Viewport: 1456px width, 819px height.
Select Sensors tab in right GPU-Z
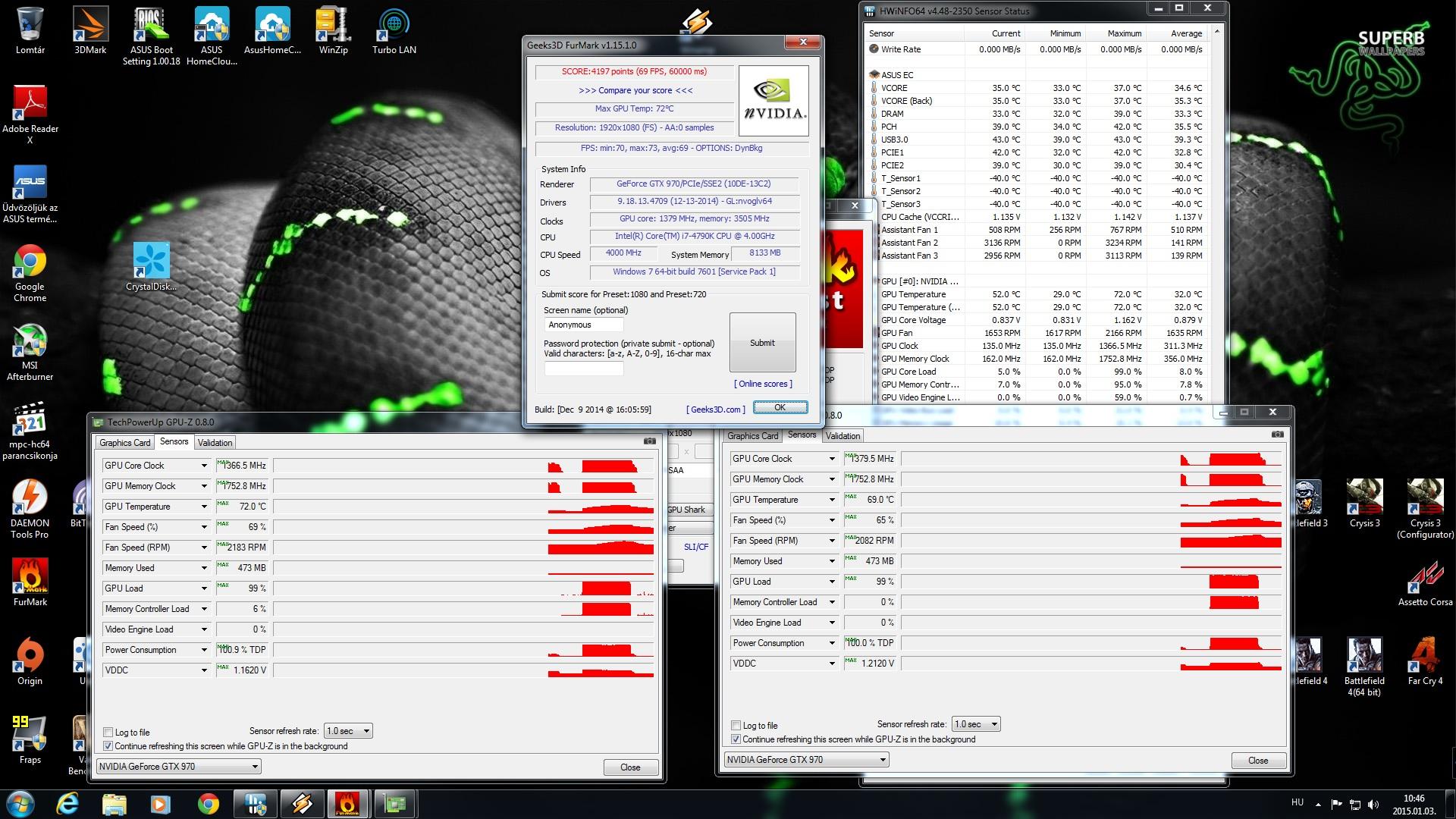click(x=802, y=435)
